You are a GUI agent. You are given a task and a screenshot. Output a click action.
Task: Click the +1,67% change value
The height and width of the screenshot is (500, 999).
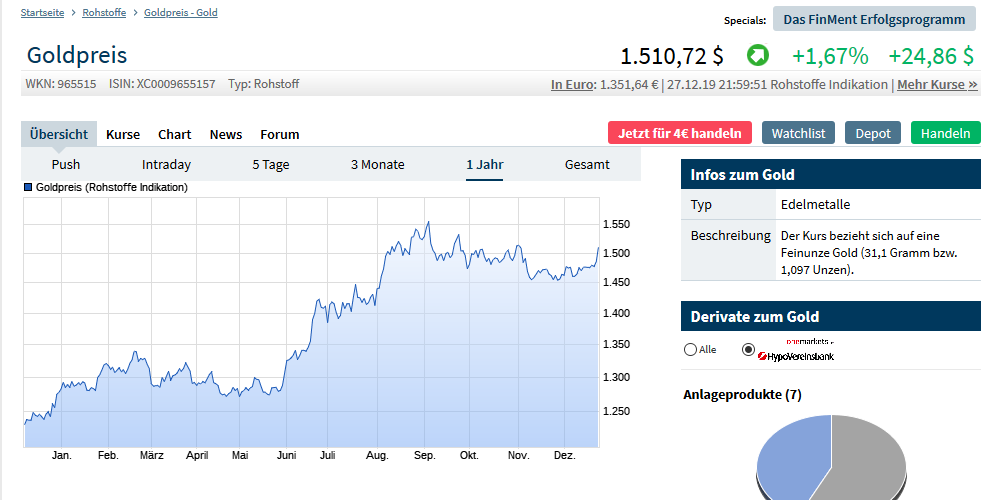click(x=830, y=56)
